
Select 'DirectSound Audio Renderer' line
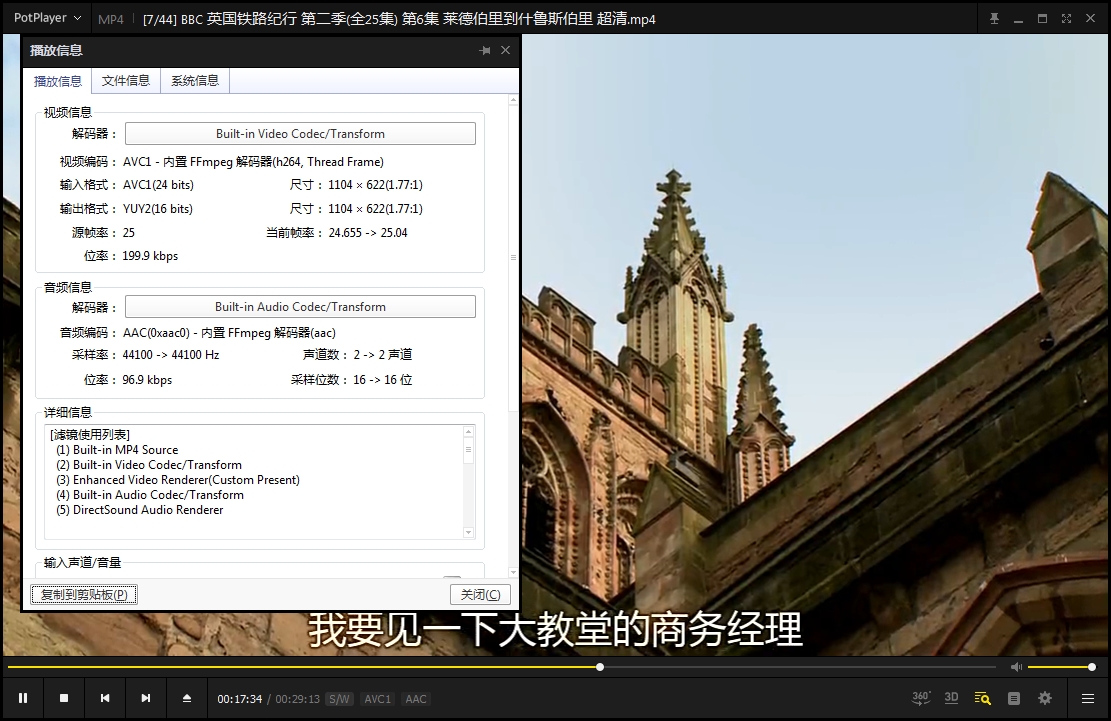(x=140, y=510)
